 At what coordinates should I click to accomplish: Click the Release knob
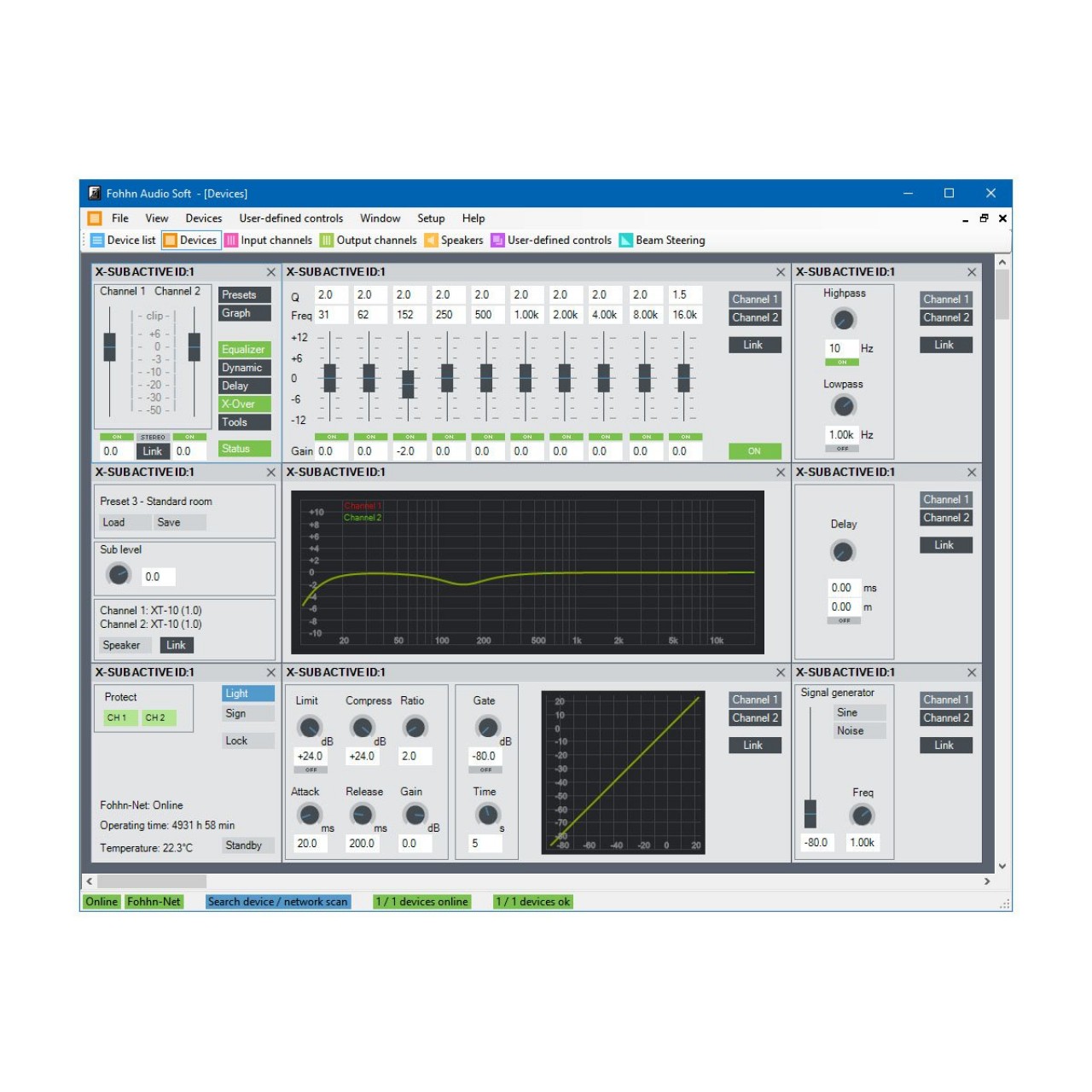[x=362, y=815]
